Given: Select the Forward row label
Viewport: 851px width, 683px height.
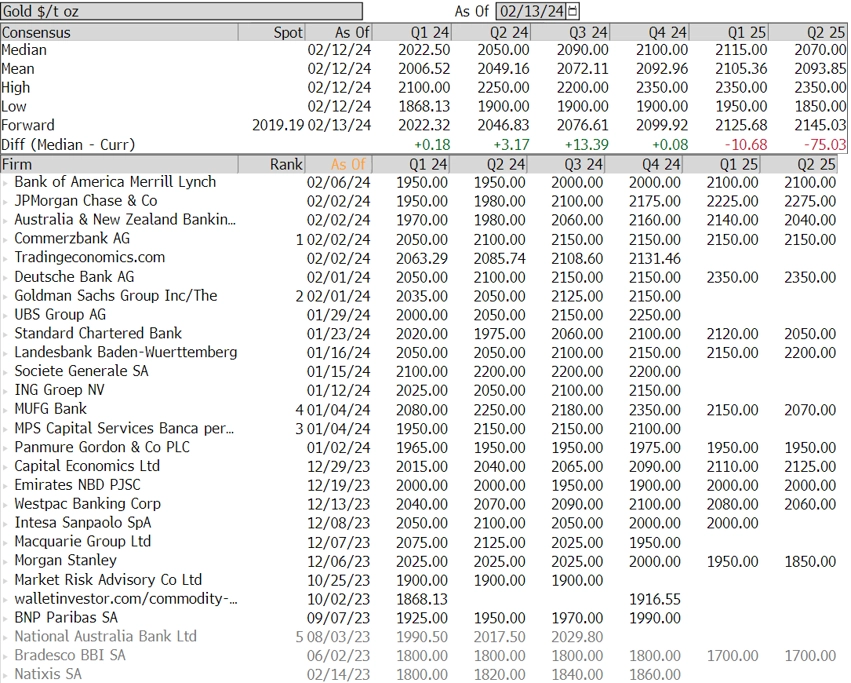Looking at the screenshot, I should 28,125.
